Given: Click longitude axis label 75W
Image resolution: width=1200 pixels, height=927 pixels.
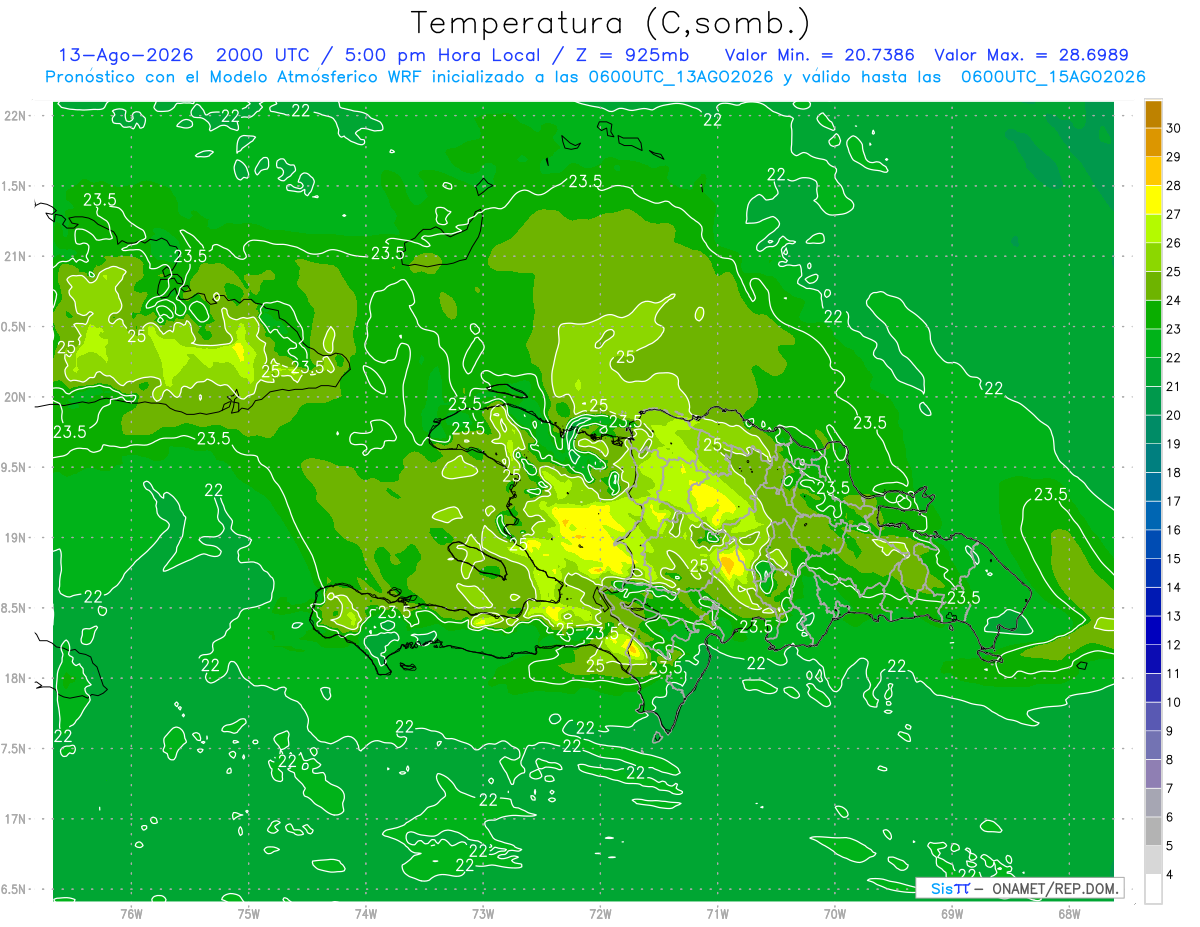Looking at the screenshot, I should 248,913.
